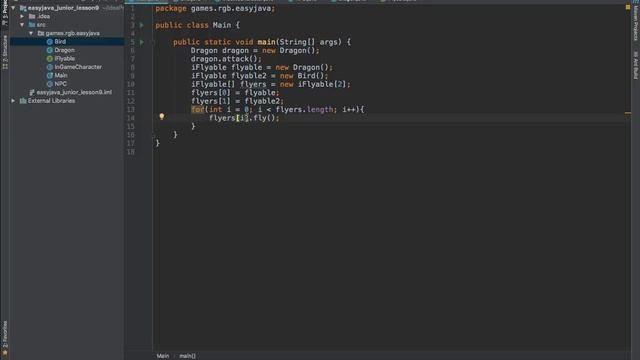Select Bird in the project tree
Image resolution: width=640 pixels, height=360 pixels.
tap(60, 42)
